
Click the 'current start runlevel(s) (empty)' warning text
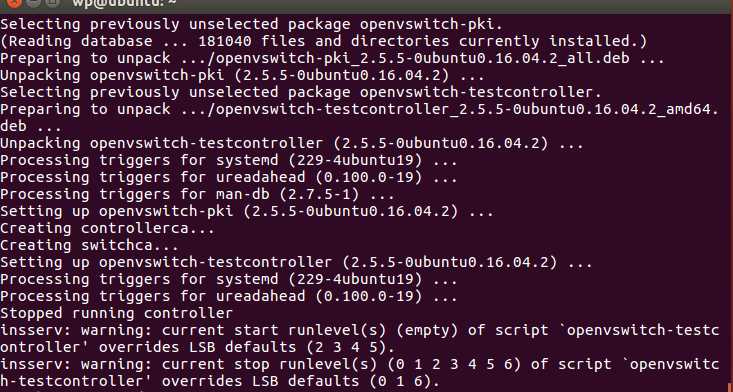[310, 330]
